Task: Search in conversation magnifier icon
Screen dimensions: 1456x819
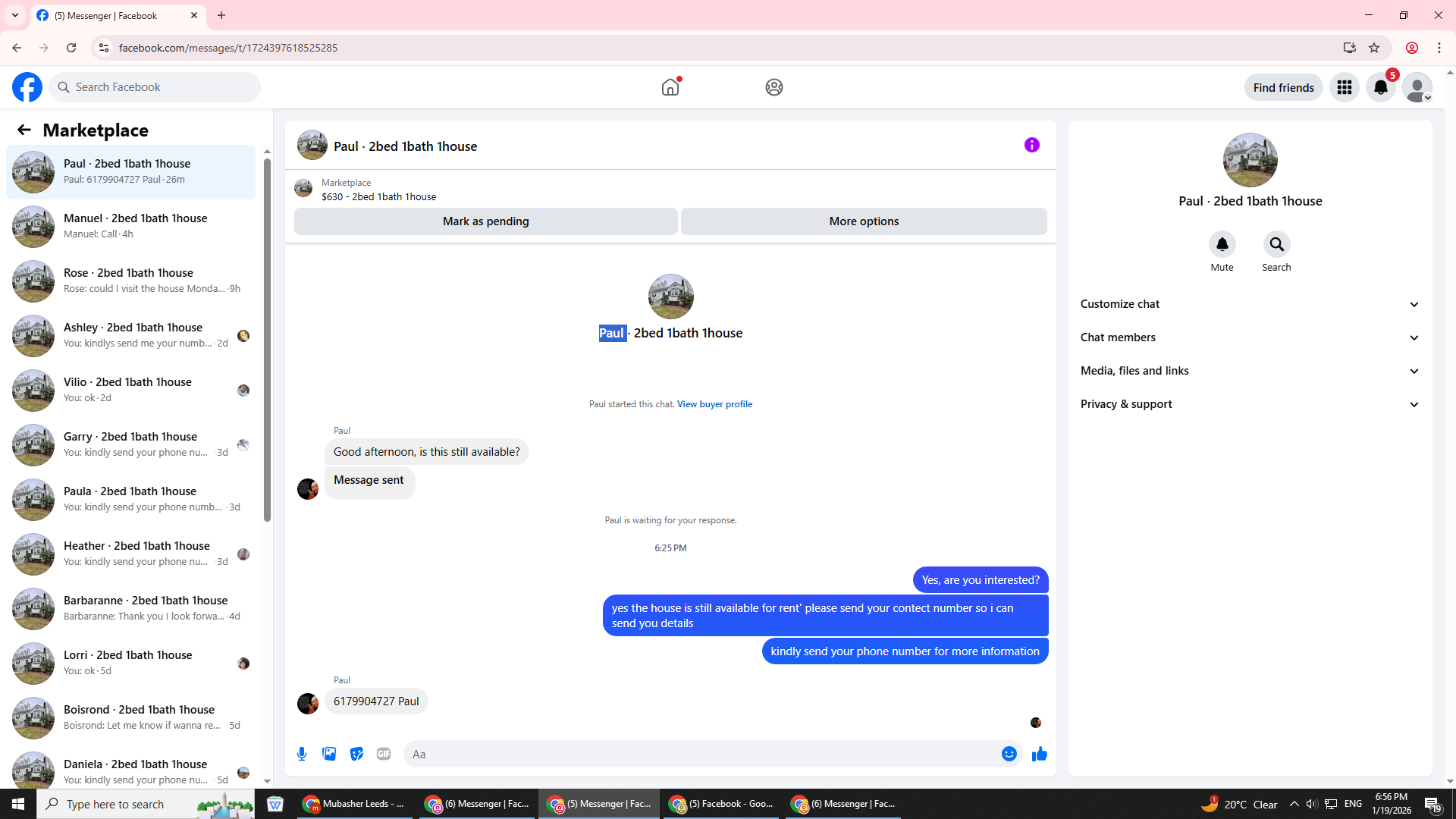Action: click(1276, 244)
